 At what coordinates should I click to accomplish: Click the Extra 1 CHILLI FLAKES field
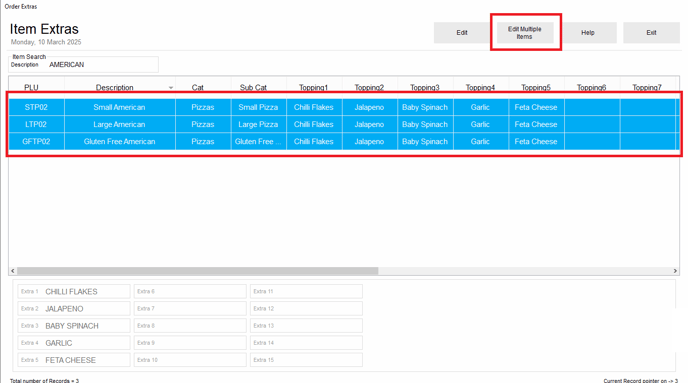pyautogui.click(x=74, y=291)
